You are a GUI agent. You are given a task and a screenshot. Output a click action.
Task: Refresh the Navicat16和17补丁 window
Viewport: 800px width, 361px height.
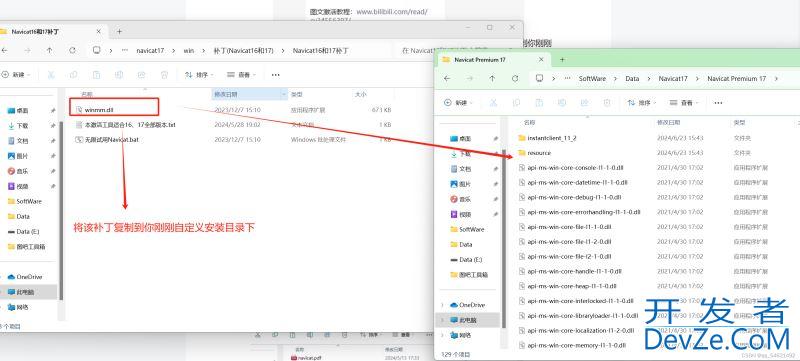(72, 50)
